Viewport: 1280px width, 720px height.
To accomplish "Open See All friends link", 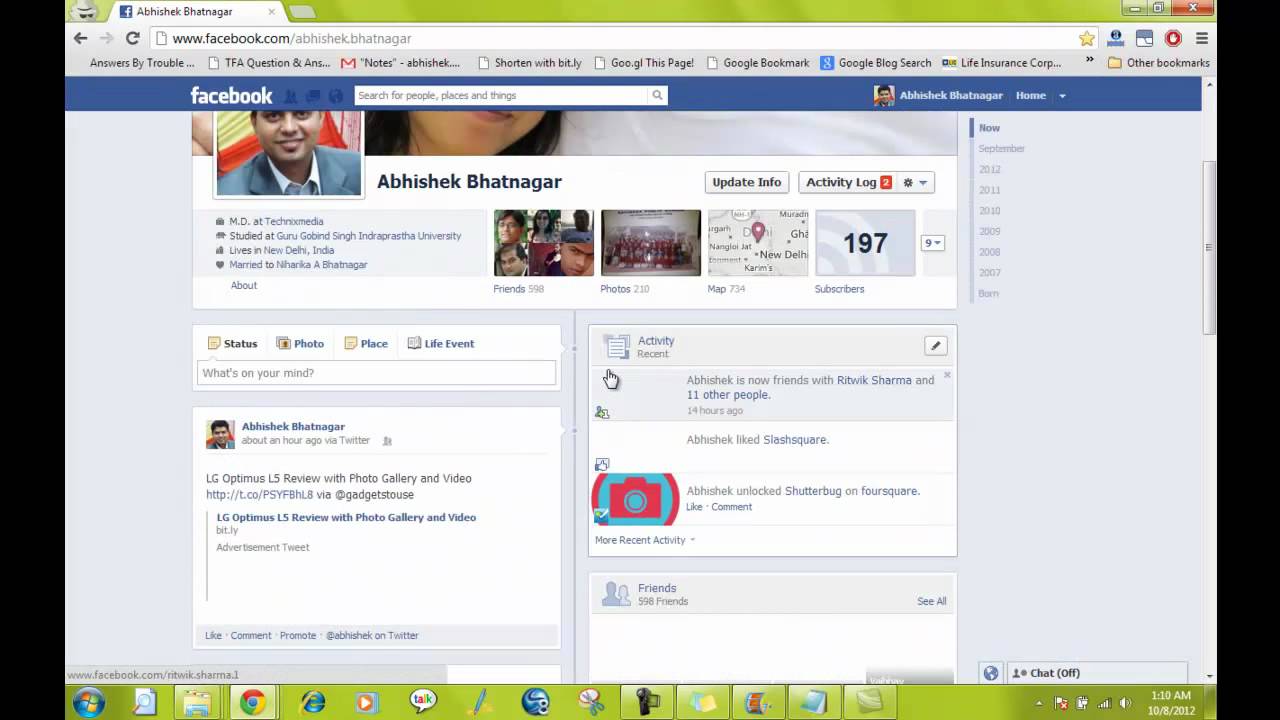I will pyautogui.click(x=931, y=601).
